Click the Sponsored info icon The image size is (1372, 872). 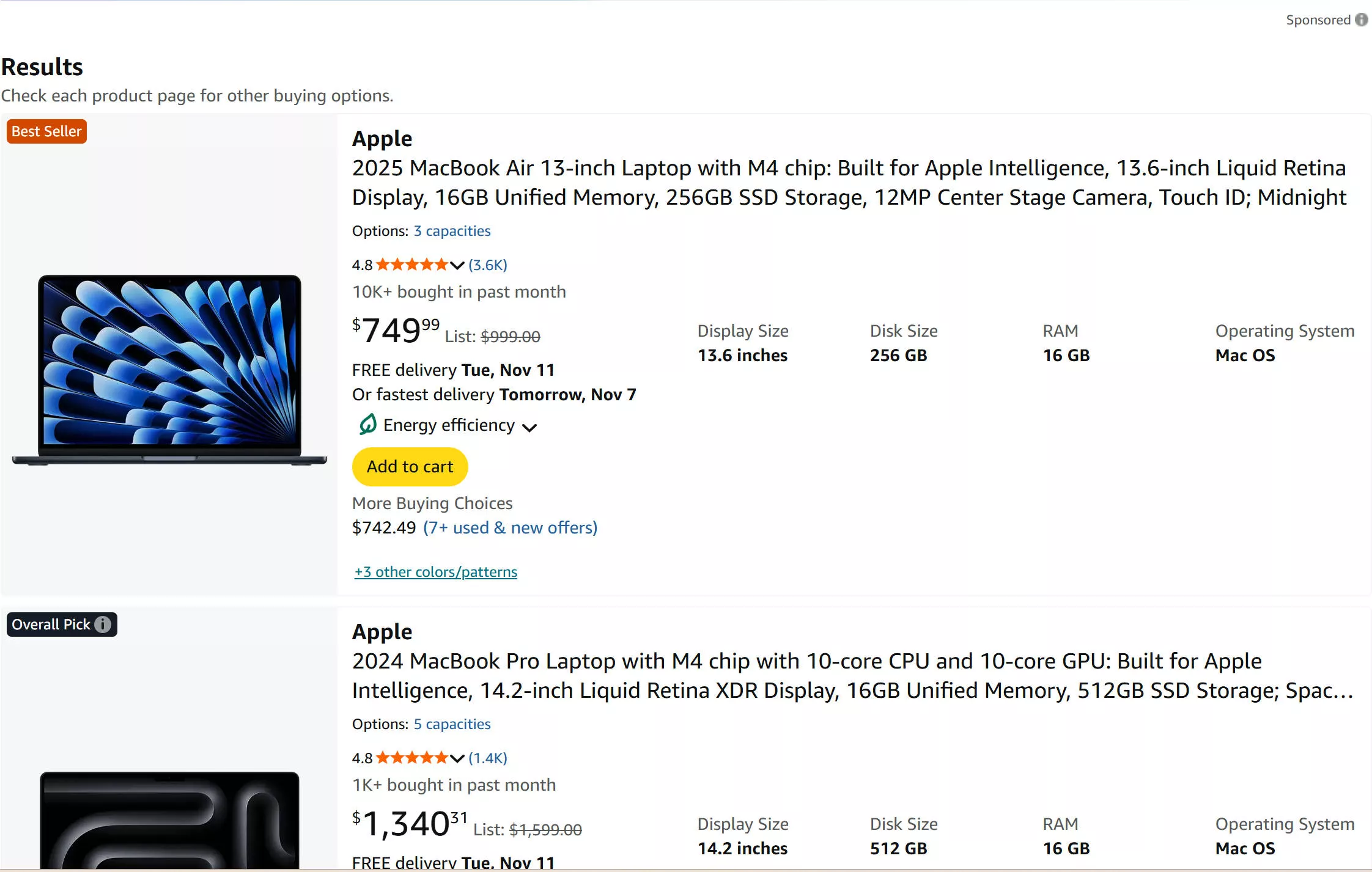tap(1361, 19)
